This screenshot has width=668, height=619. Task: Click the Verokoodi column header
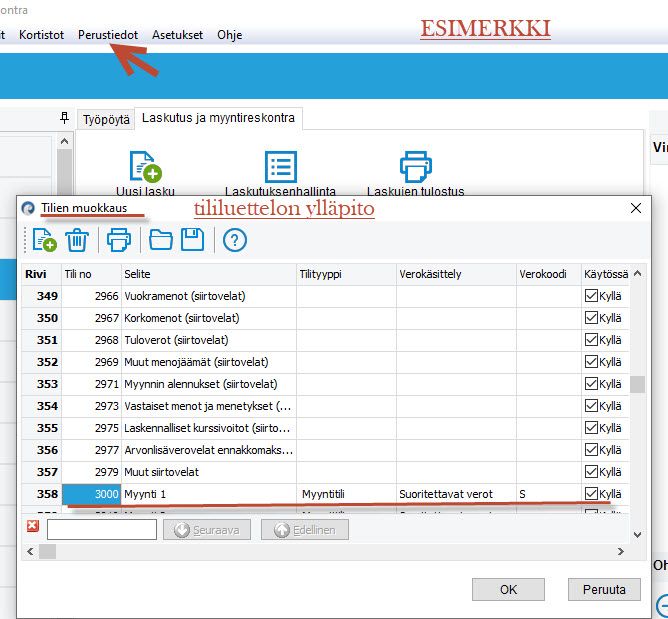549,274
